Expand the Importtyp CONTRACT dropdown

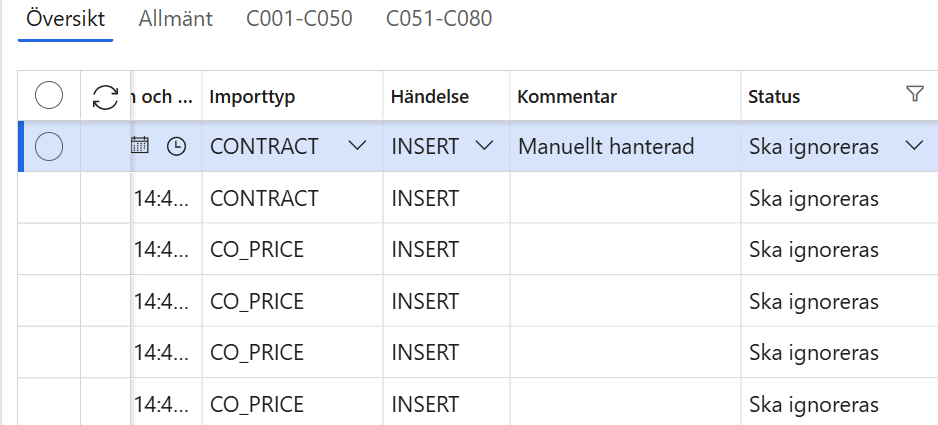[x=357, y=146]
